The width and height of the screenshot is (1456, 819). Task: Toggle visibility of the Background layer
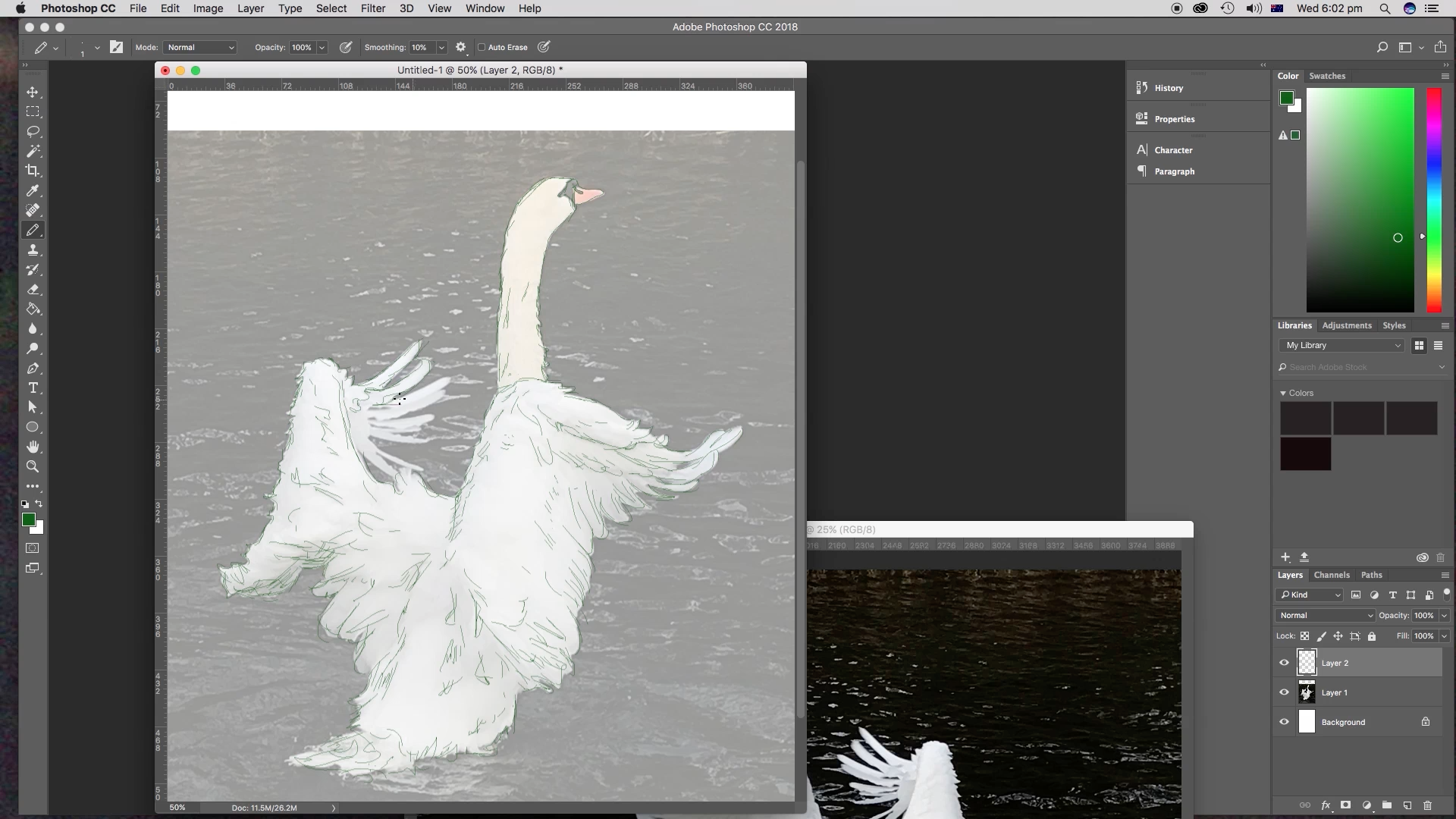(x=1284, y=722)
